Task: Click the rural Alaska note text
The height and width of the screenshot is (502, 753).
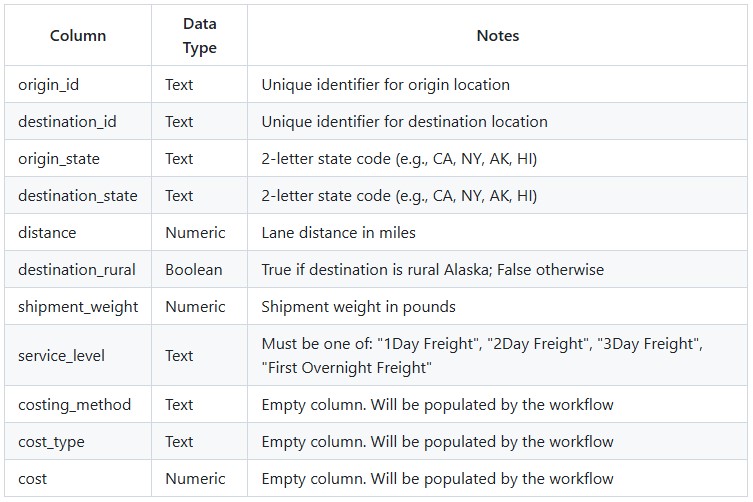Action: (x=433, y=269)
